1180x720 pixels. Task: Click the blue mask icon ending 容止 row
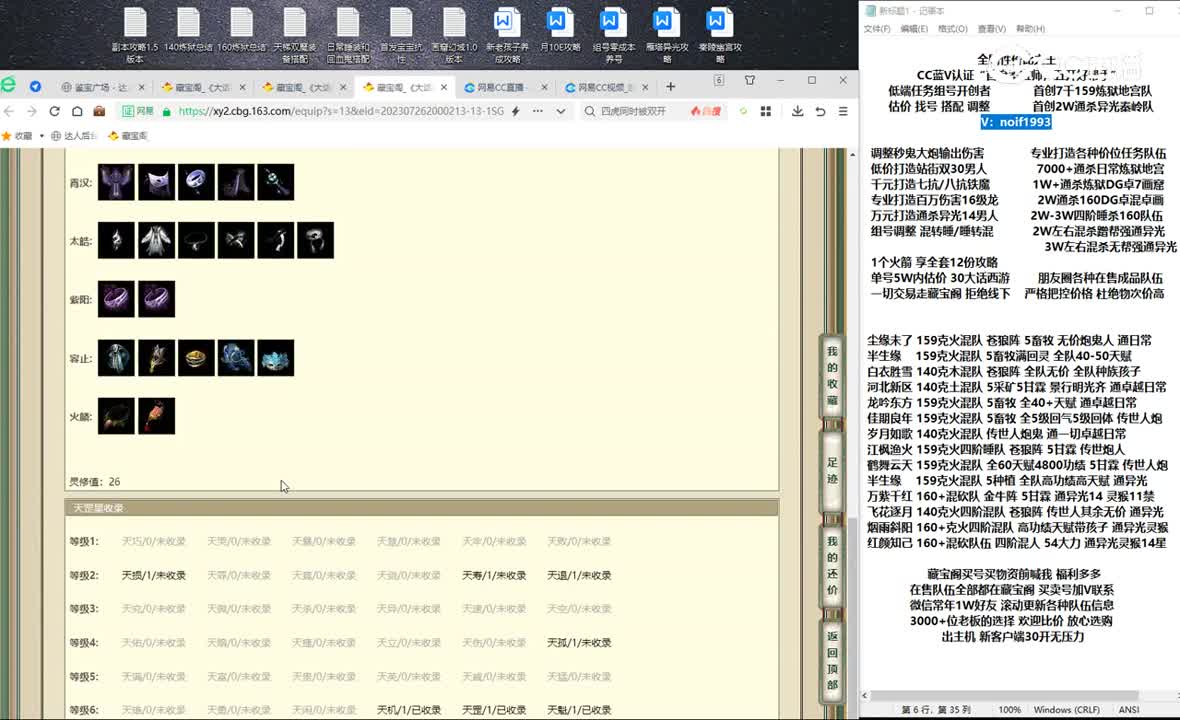tap(276, 358)
